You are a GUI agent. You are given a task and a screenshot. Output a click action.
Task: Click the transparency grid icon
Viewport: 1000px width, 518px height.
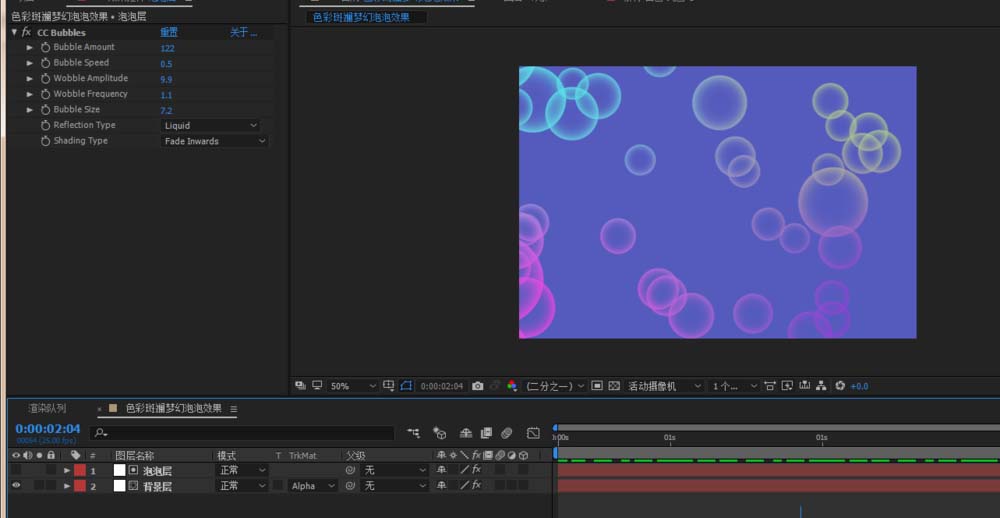613,386
